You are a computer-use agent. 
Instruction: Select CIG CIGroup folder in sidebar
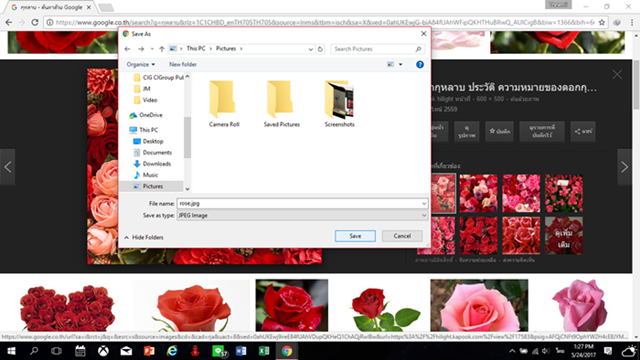point(159,77)
